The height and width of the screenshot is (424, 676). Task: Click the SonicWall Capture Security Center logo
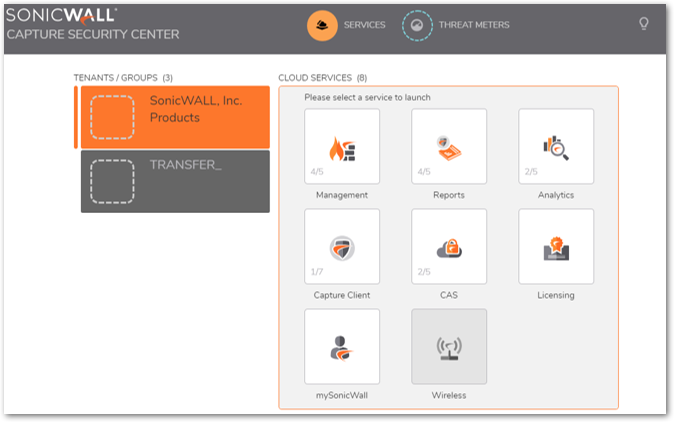[92, 25]
